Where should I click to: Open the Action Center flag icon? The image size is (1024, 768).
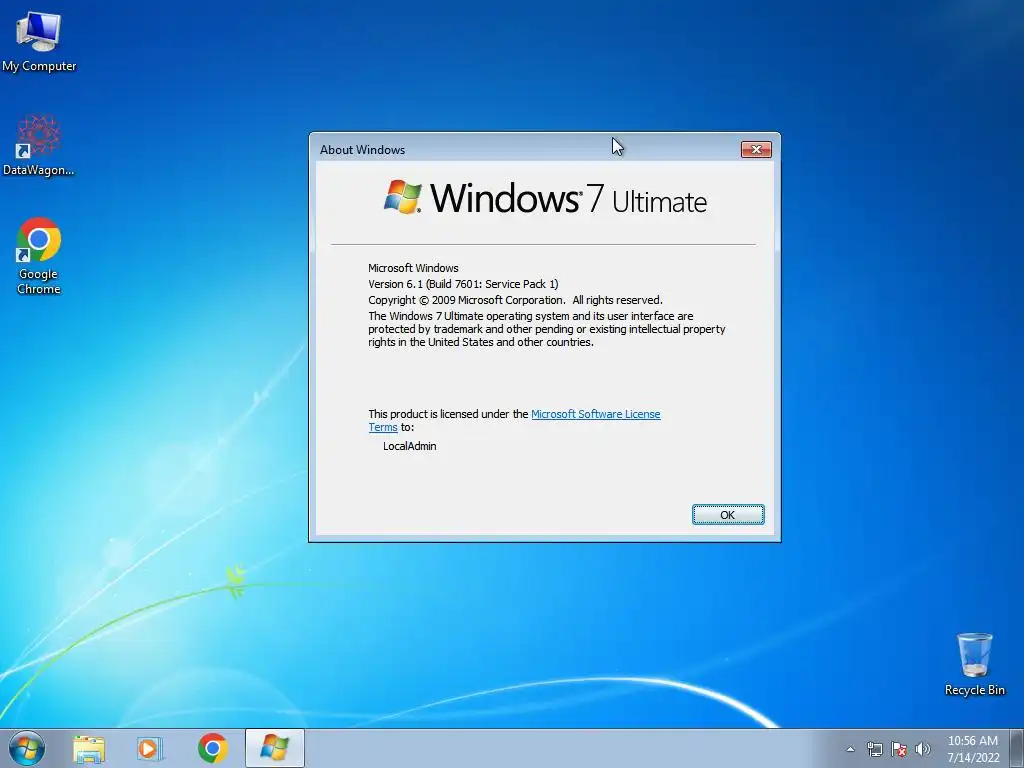pos(899,749)
